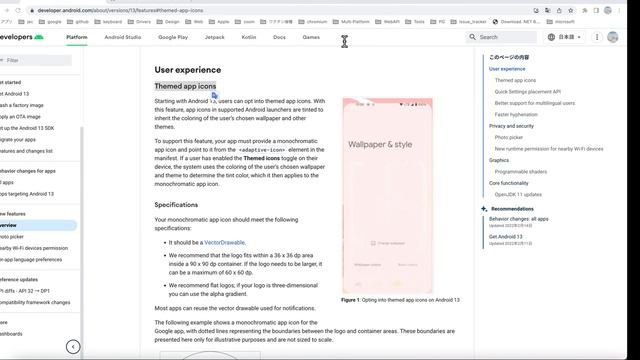
Task: Open the microsoft bookmarks folder
Action: coord(561,22)
